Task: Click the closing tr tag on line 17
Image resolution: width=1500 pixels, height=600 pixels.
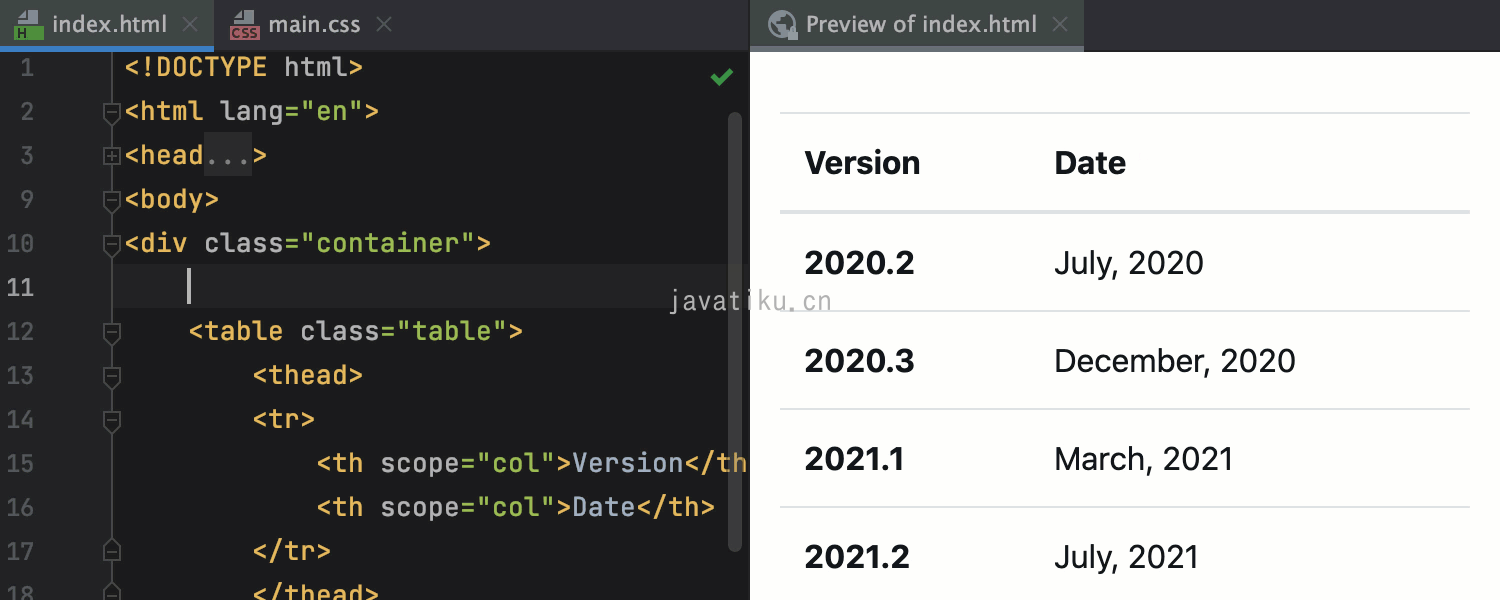Action: click(292, 551)
